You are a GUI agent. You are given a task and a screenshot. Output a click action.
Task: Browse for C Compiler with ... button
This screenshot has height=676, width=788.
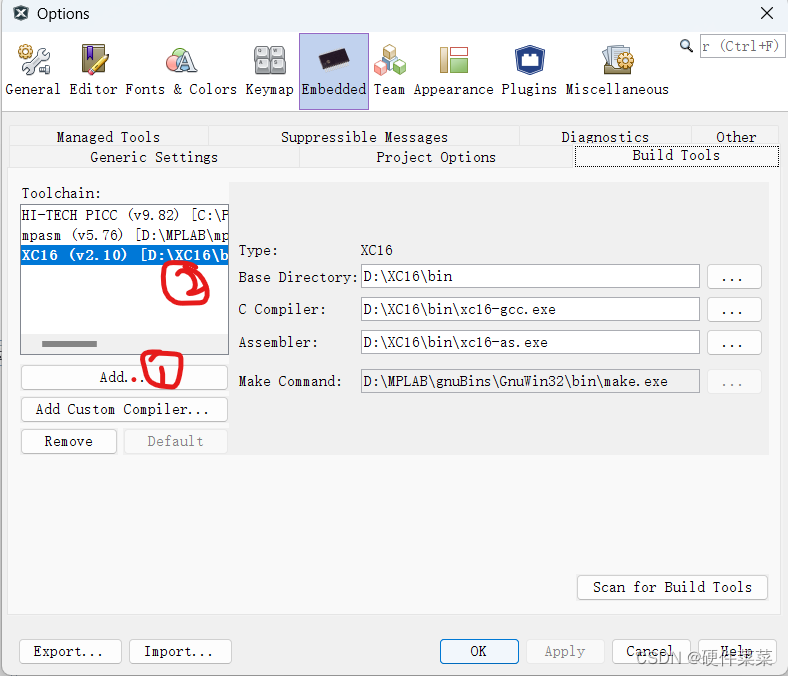pyautogui.click(x=734, y=309)
